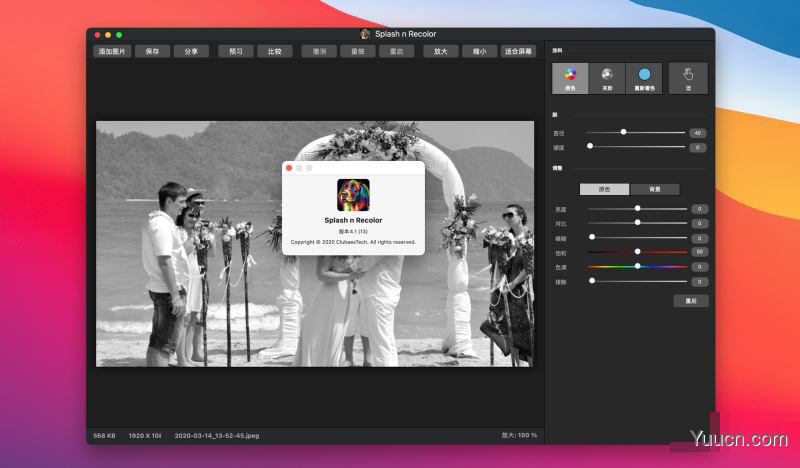Image resolution: width=800 pixels, height=468 pixels.
Task: Click the main window green zoom button
Action: [x=119, y=35]
